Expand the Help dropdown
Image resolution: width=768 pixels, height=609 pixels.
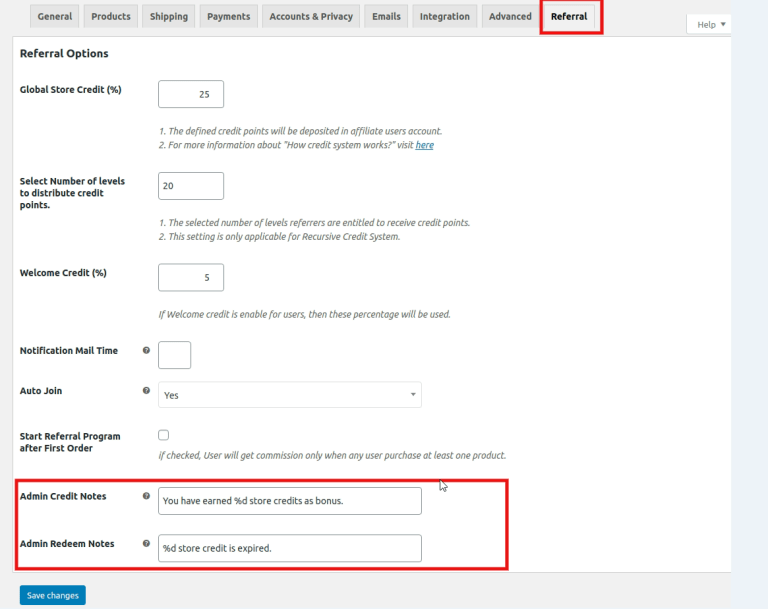point(711,24)
